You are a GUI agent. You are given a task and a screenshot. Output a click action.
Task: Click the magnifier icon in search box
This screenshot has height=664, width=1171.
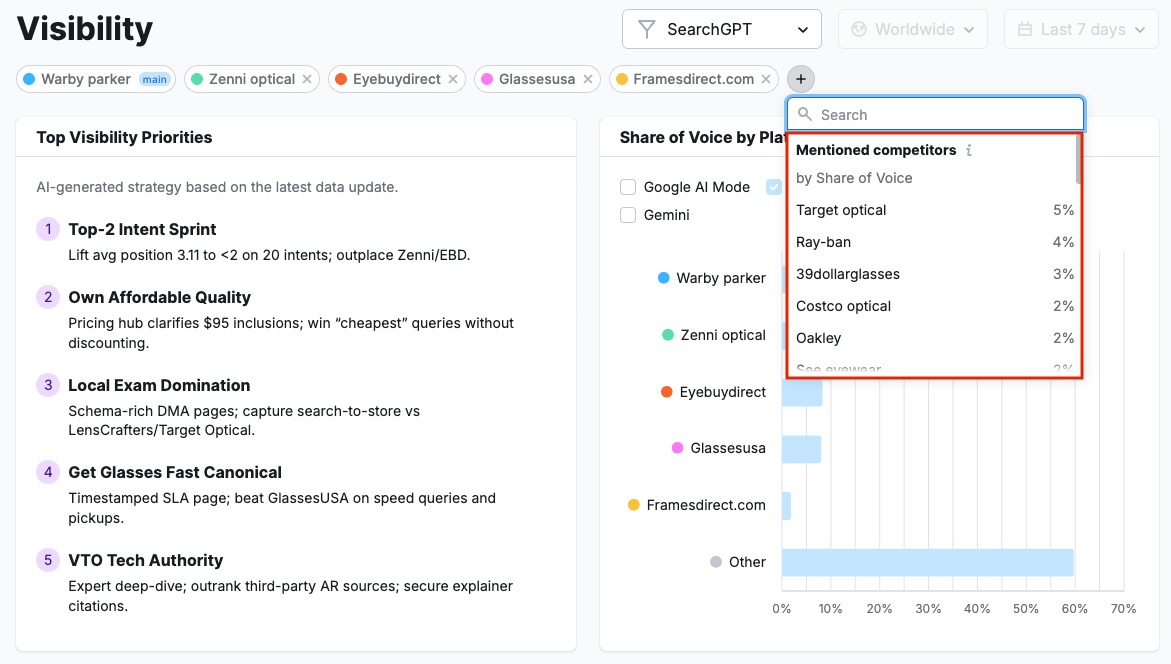tap(804, 114)
